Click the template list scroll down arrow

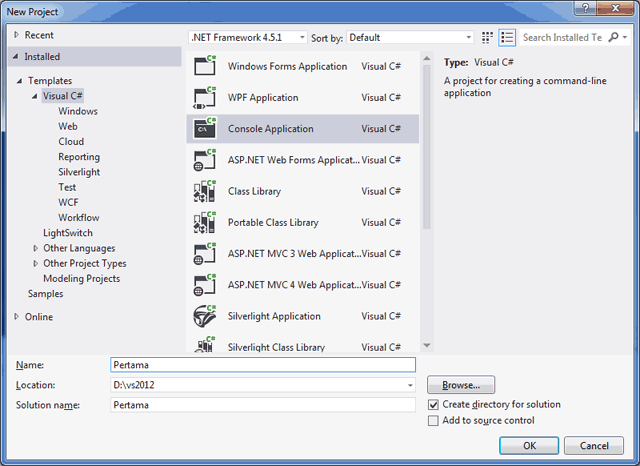click(427, 345)
